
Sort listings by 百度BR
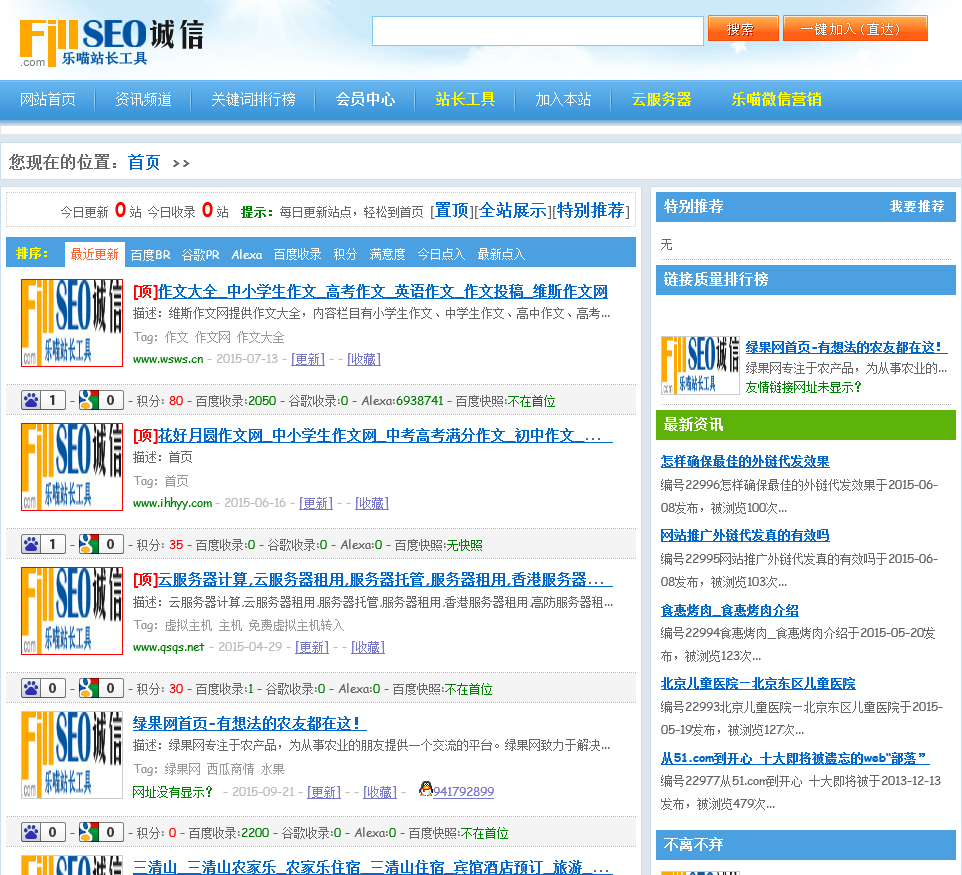pyautogui.click(x=150, y=254)
